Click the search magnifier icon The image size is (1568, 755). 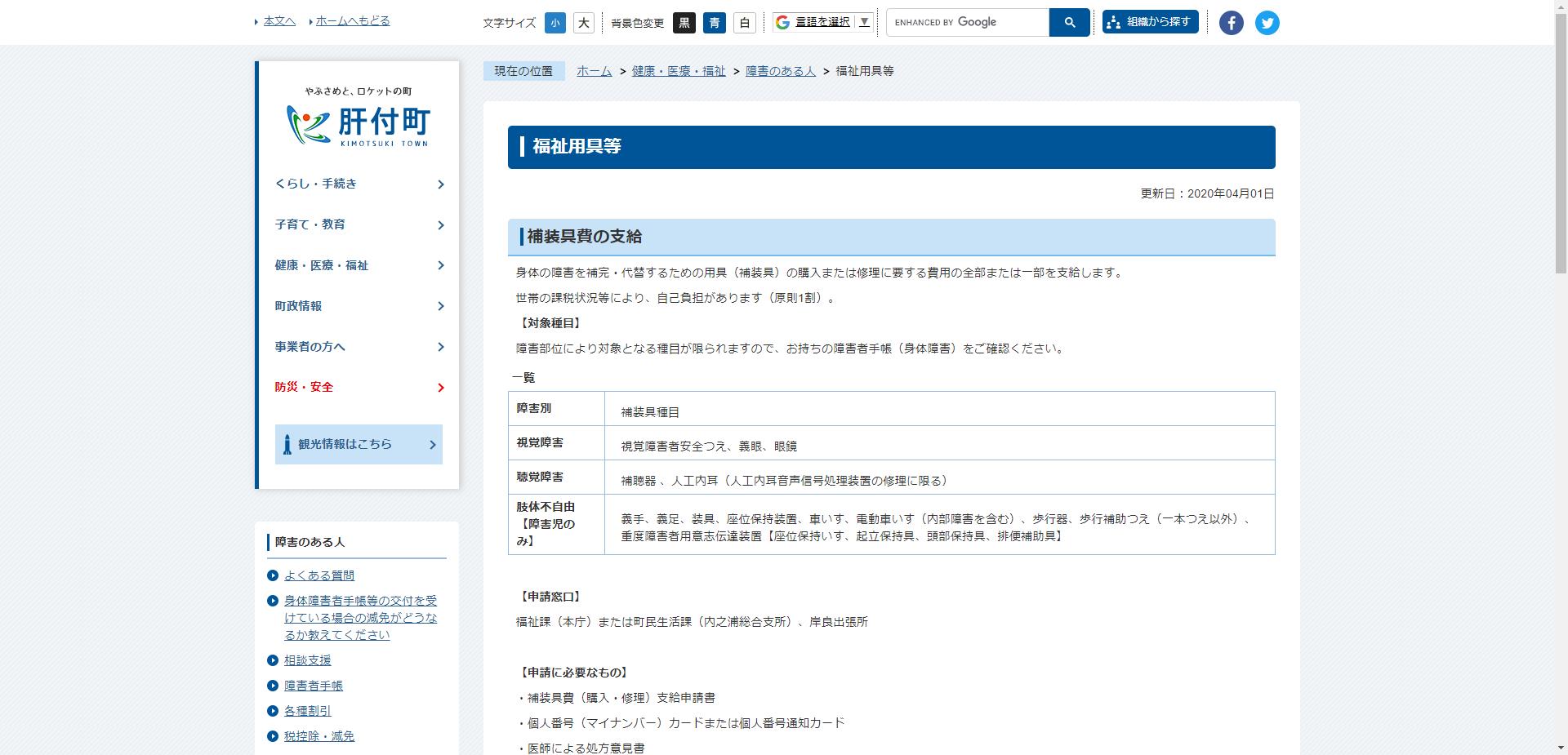click(x=1069, y=22)
